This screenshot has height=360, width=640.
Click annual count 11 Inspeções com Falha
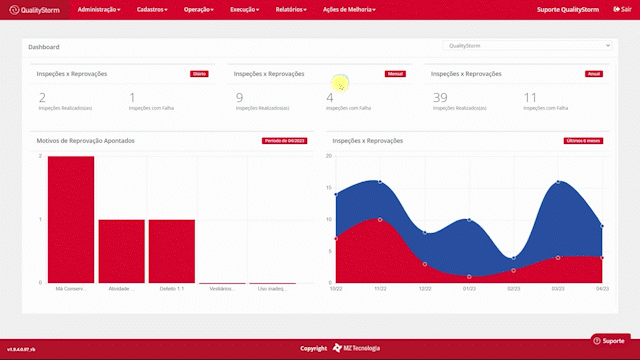click(530, 98)
